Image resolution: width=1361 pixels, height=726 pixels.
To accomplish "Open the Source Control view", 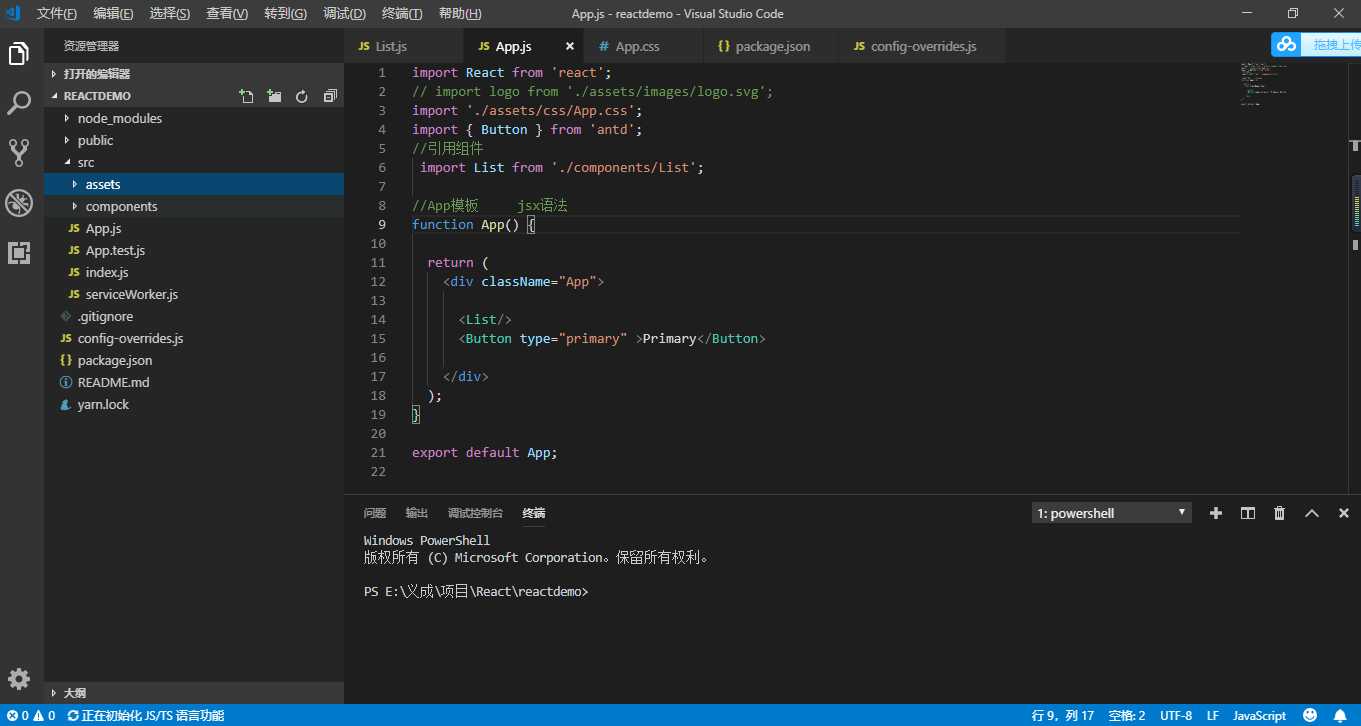I will click(19, 152).
